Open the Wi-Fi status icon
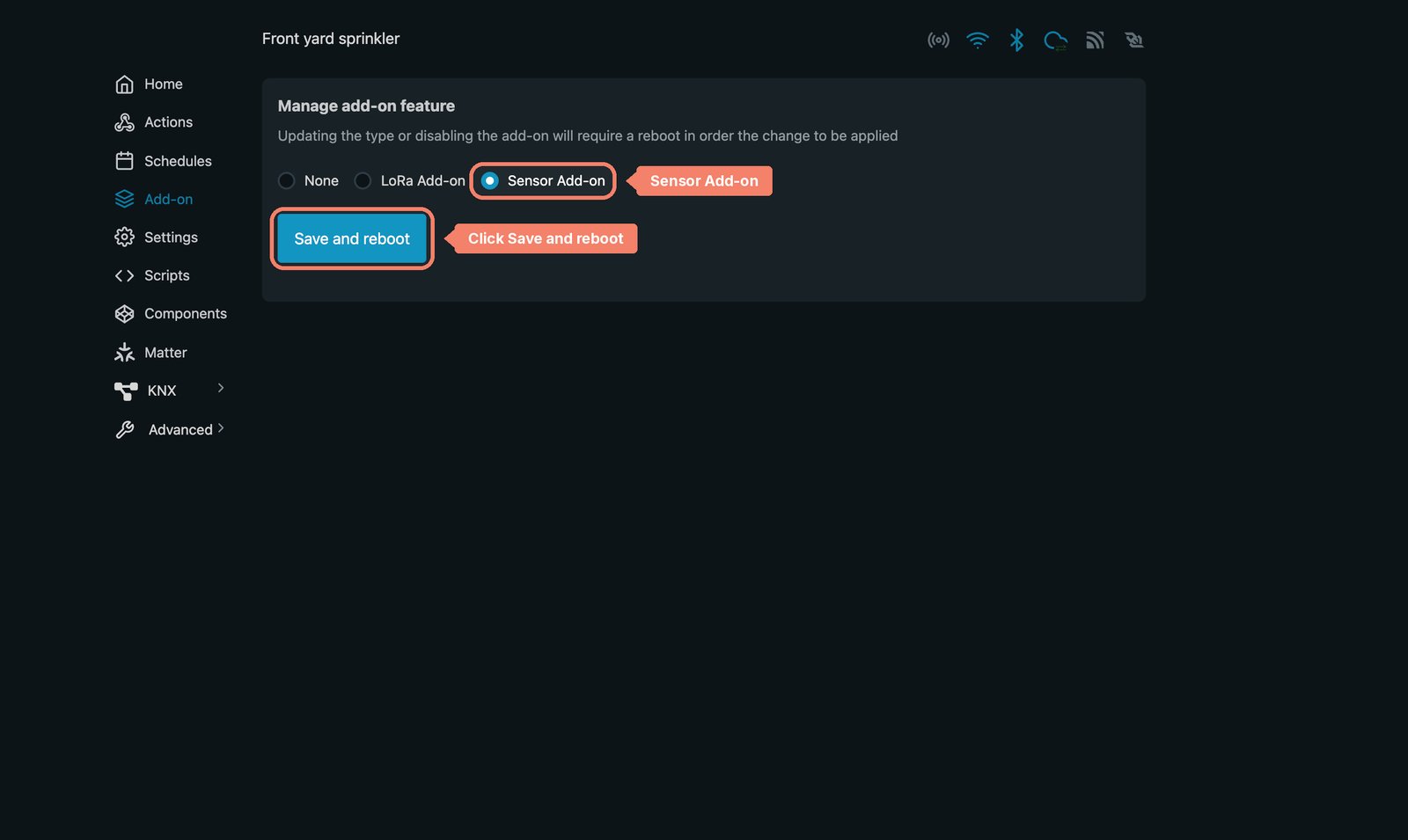 (978, 40)
